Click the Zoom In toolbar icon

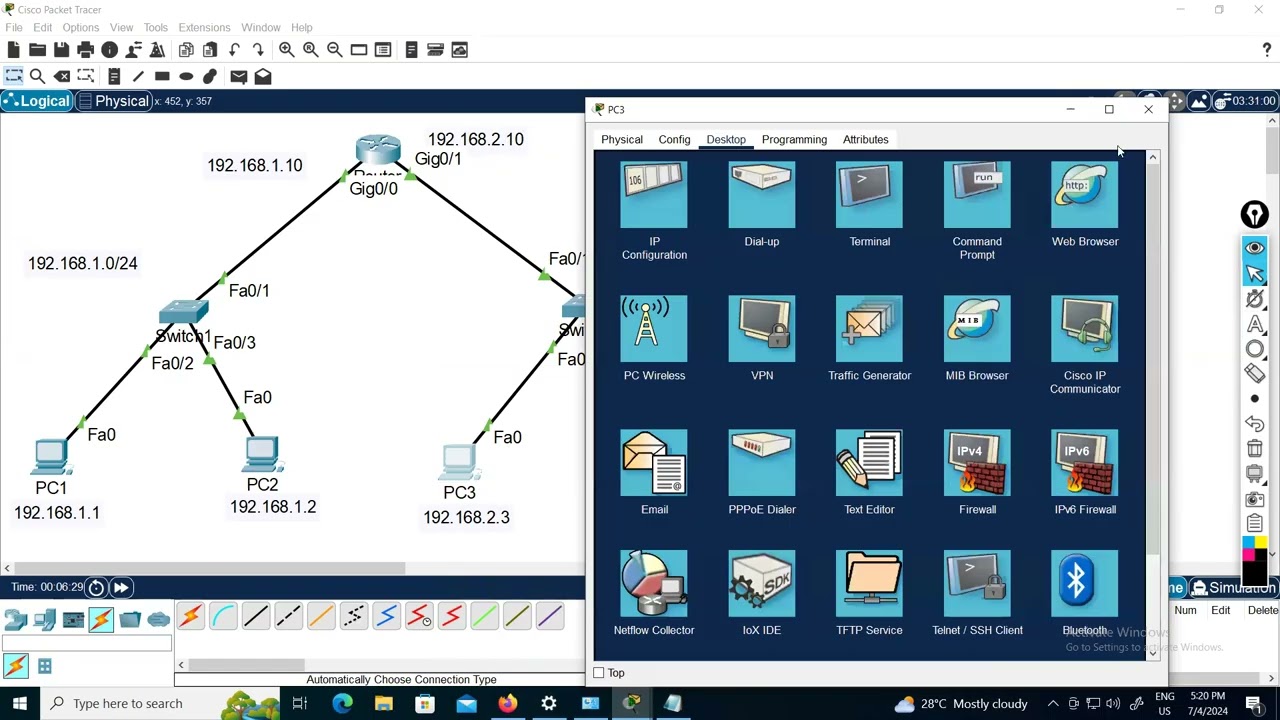coord(286,50)
